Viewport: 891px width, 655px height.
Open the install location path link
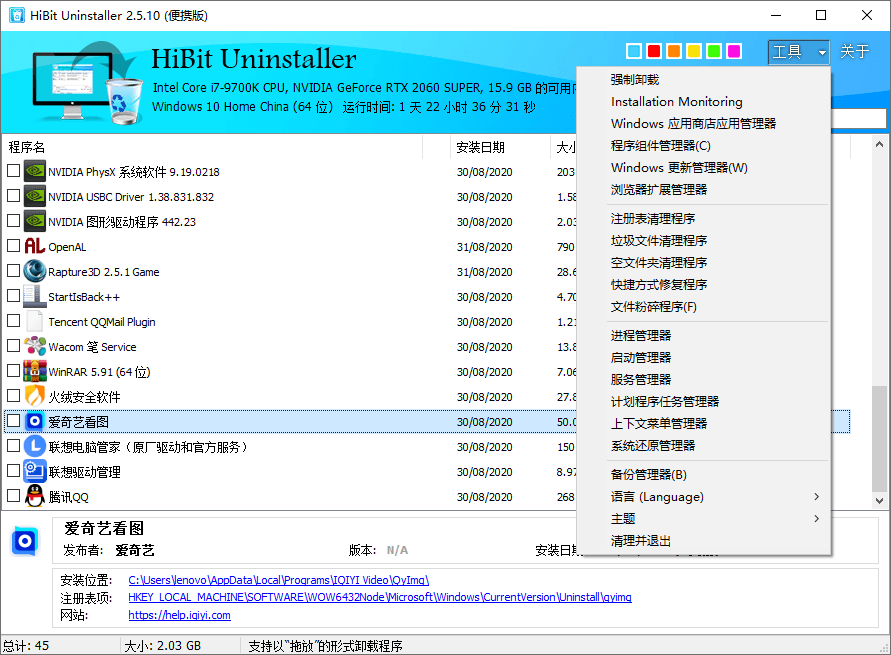pos(279,580)
